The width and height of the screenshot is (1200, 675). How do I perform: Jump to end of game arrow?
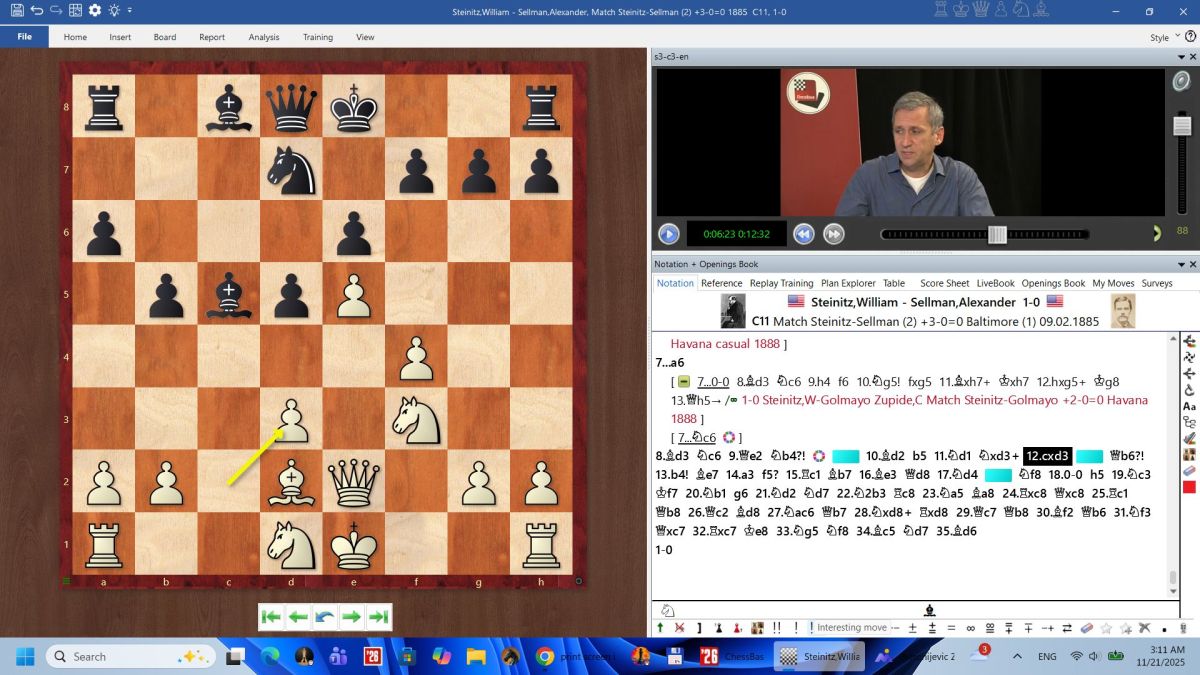coord(378,617)
